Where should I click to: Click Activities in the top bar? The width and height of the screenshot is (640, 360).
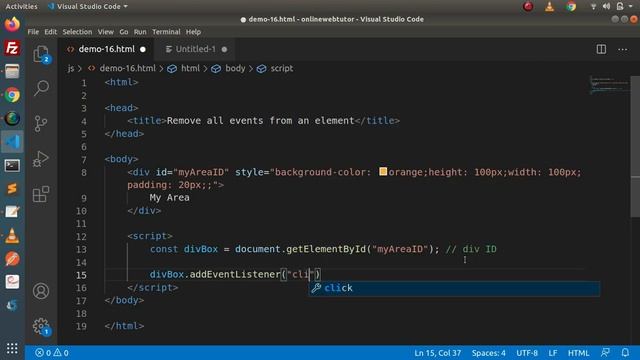coord(21,7)
